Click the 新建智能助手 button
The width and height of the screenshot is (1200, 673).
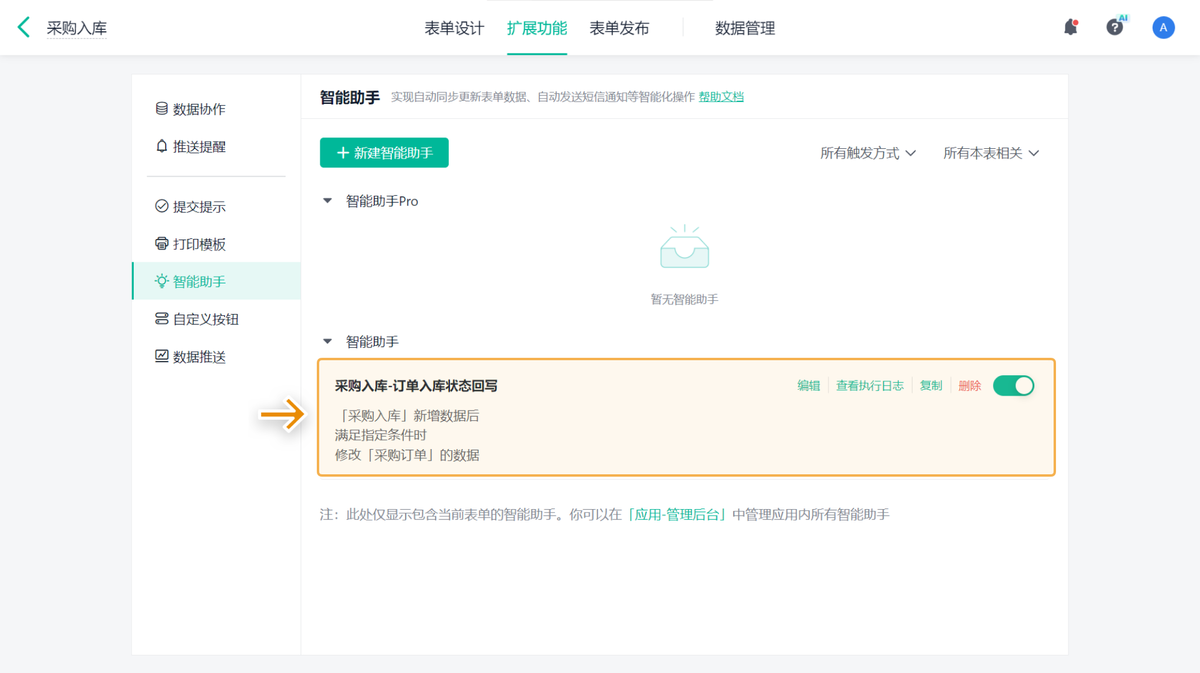pos(384,153)
